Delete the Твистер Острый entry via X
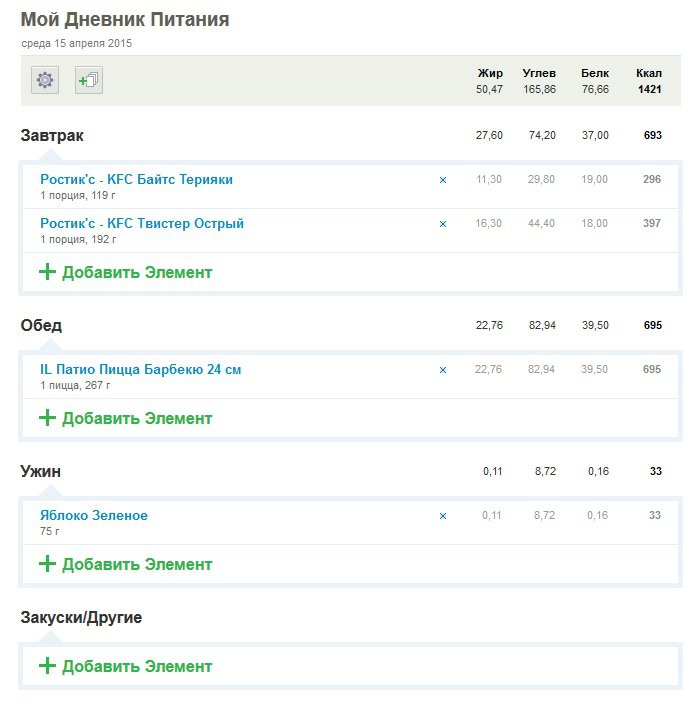This screenshot has height=726, width=699. (x=443, y=224)
